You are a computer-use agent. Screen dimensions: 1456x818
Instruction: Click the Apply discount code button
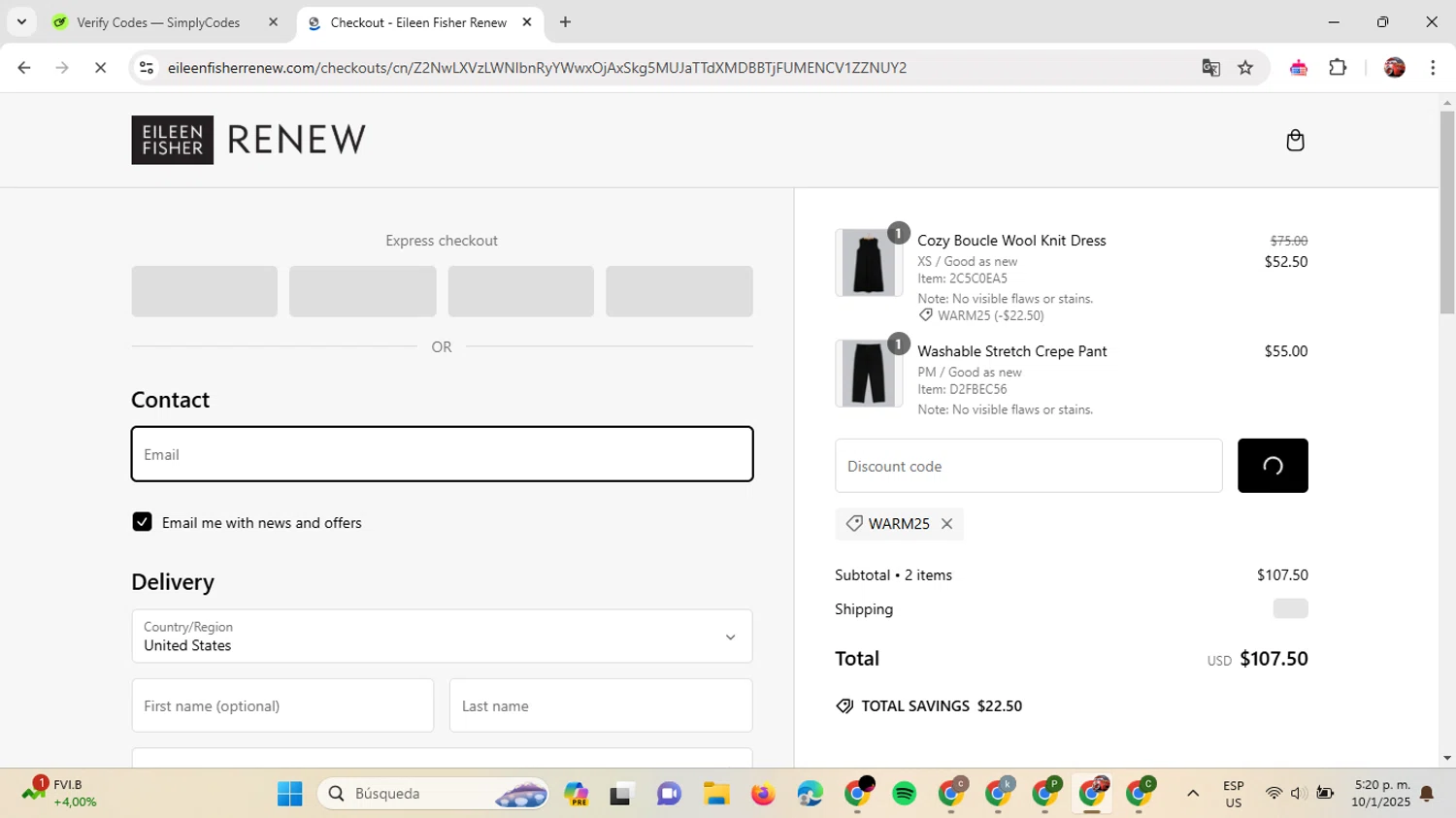pos(1273,466)
